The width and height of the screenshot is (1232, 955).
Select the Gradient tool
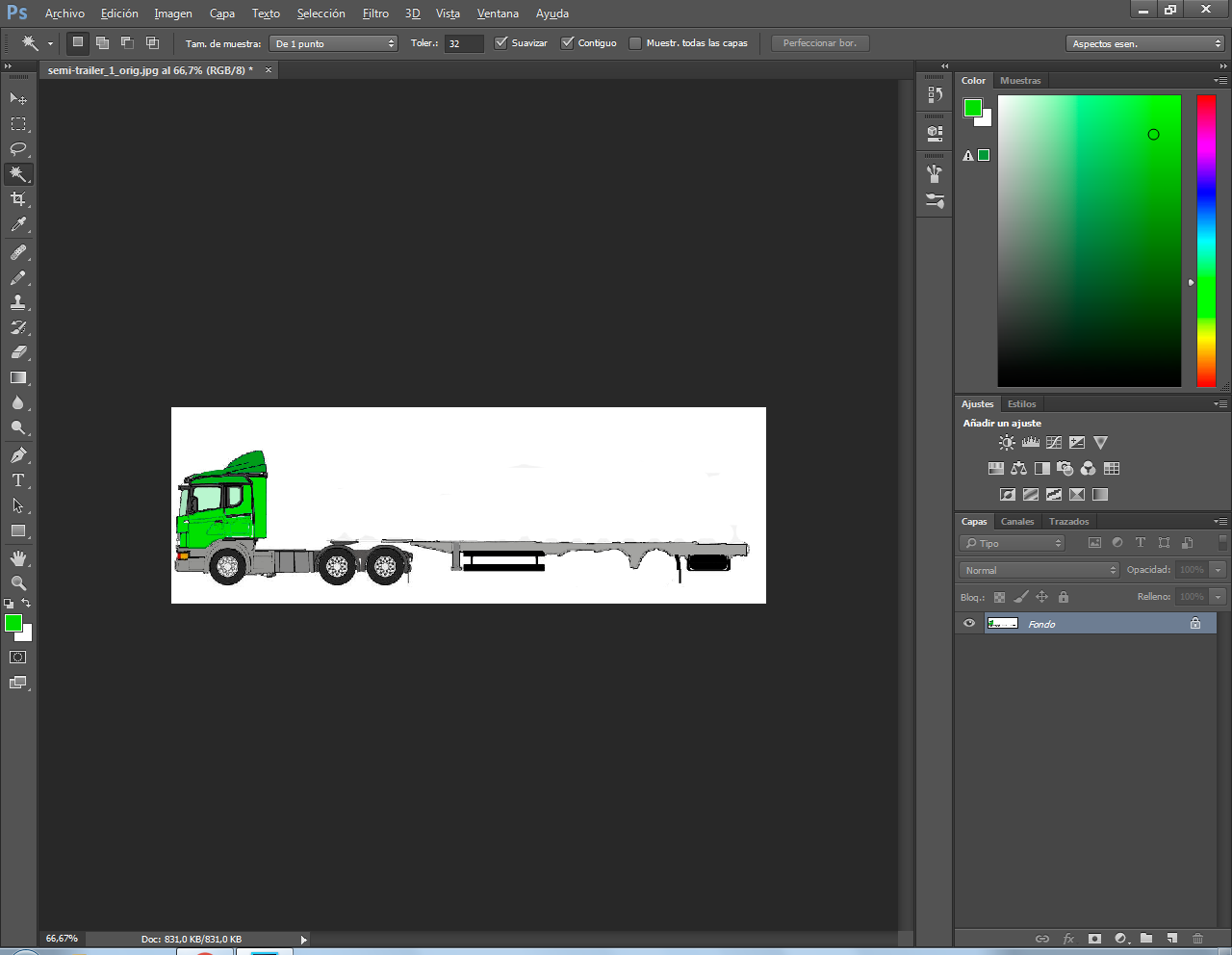18,377
